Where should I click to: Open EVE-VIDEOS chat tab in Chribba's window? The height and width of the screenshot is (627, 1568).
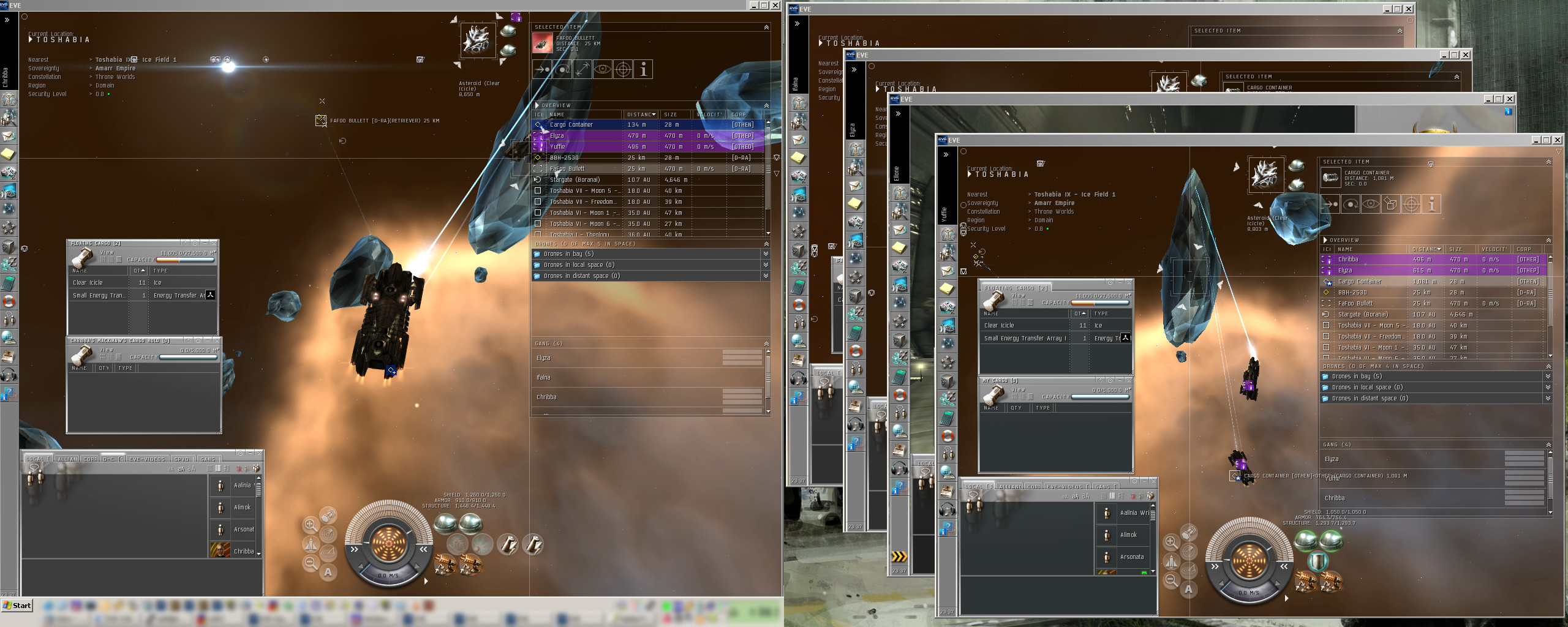click(147, 459)
